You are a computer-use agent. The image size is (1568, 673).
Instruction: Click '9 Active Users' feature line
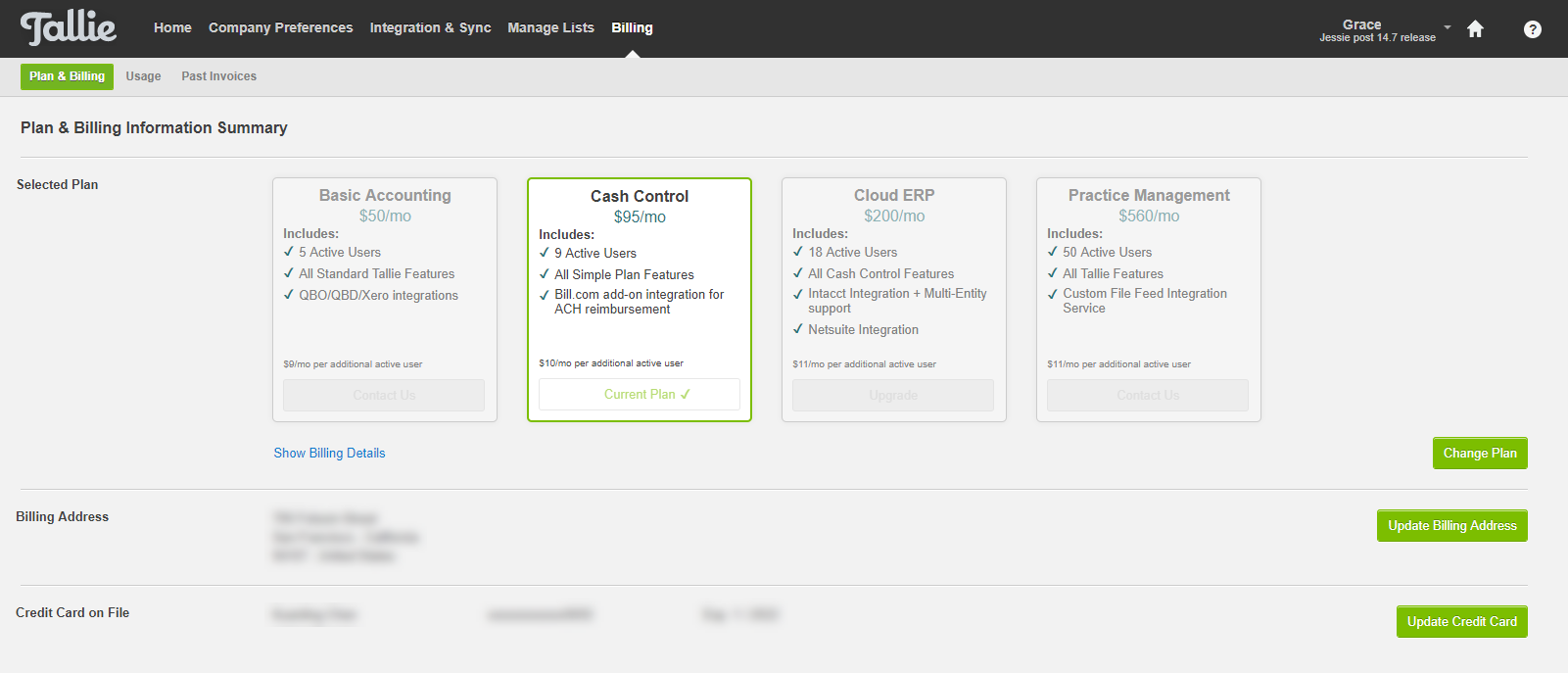[x=595, y=254]
